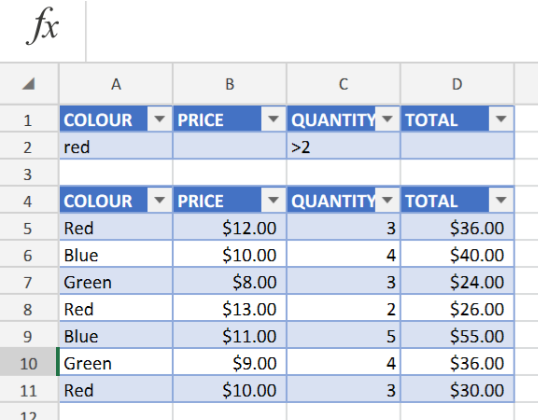Click the formula bar input field
The height and width of the screenshot is (420, 538).
coord(312,31)
